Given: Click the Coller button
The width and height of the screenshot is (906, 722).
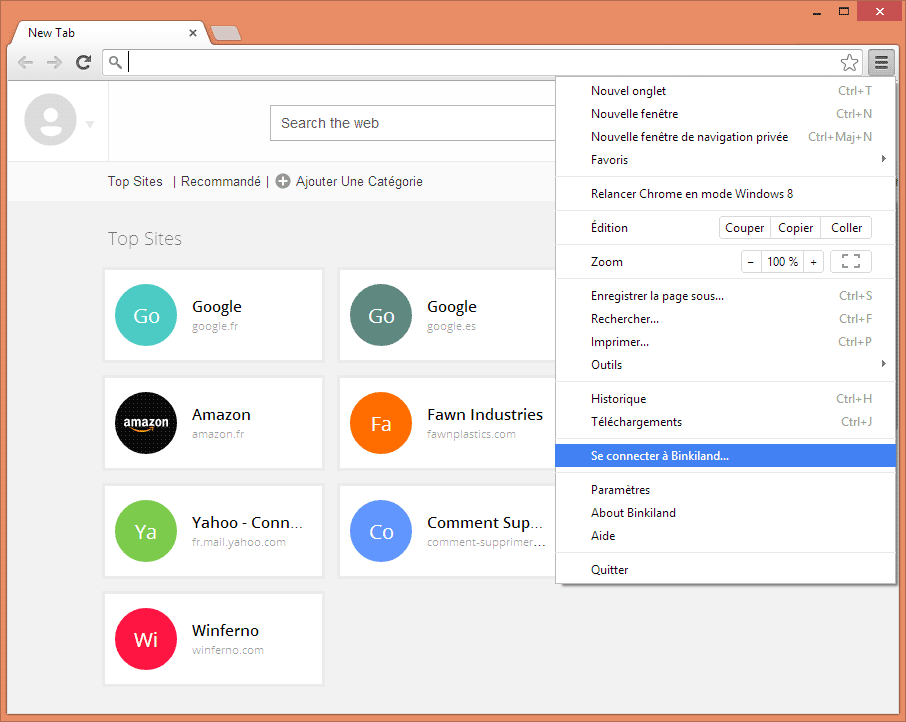Looking at the screenshot, I should [x=846, y=228].
